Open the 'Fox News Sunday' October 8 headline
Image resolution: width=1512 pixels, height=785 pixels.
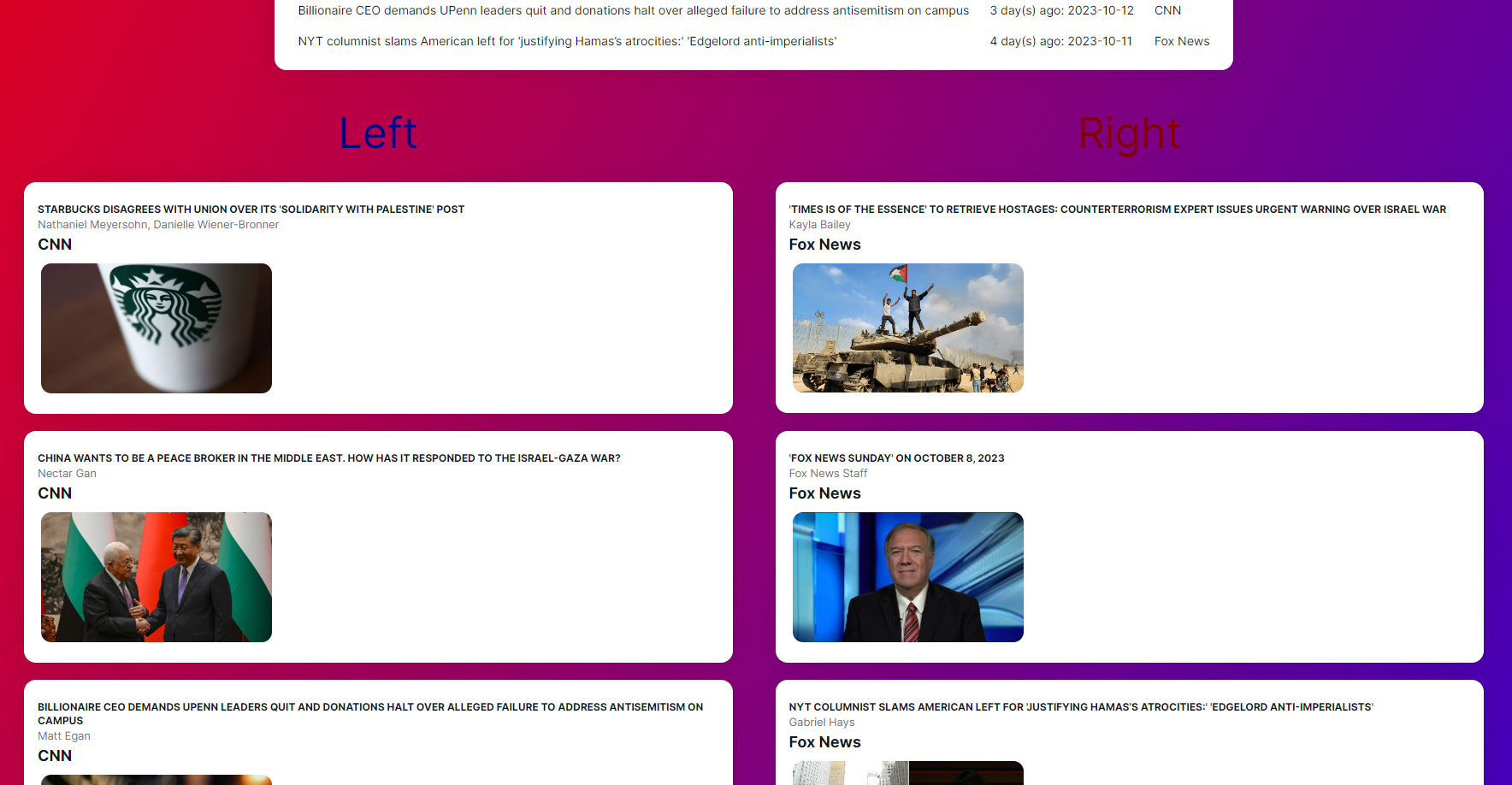point(897,458)
